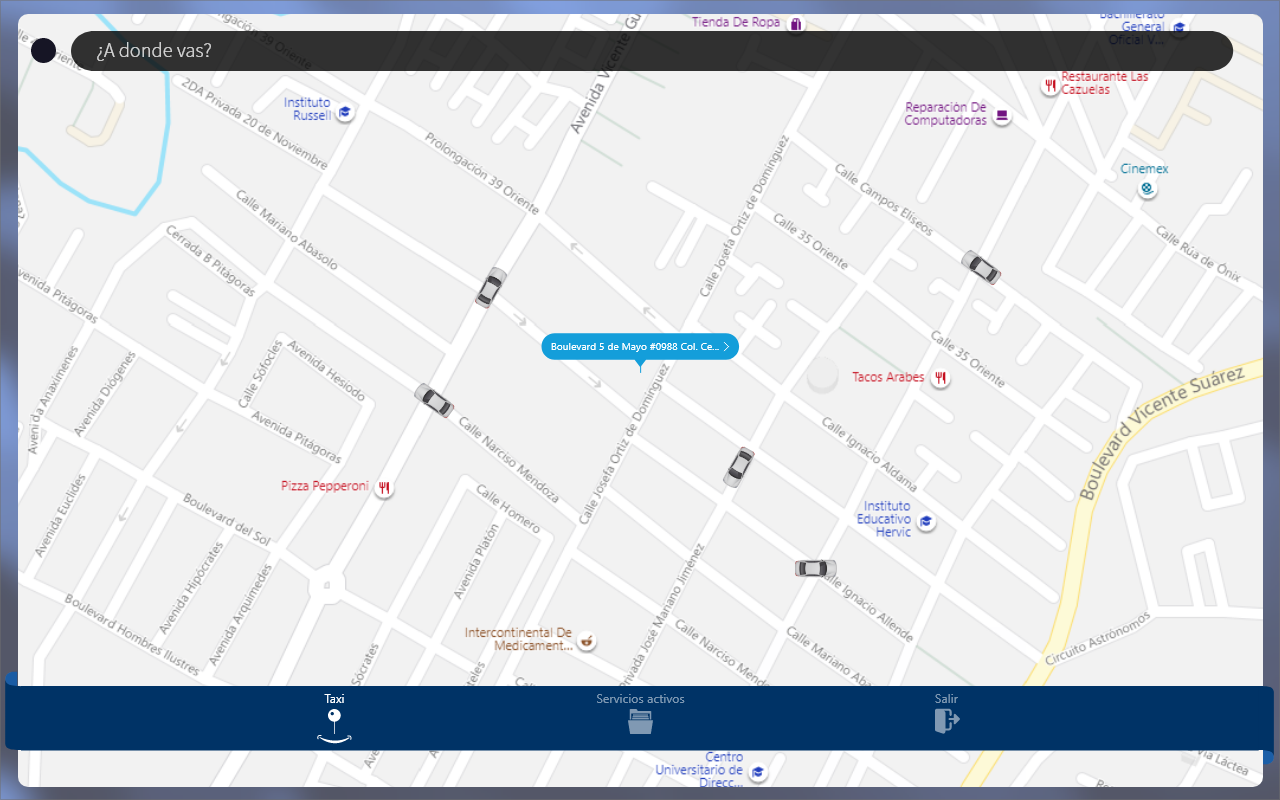Click the Reparación De Computadoras shop icon
Viewport: 1280px width, 800px height.
pos(1002,117)
